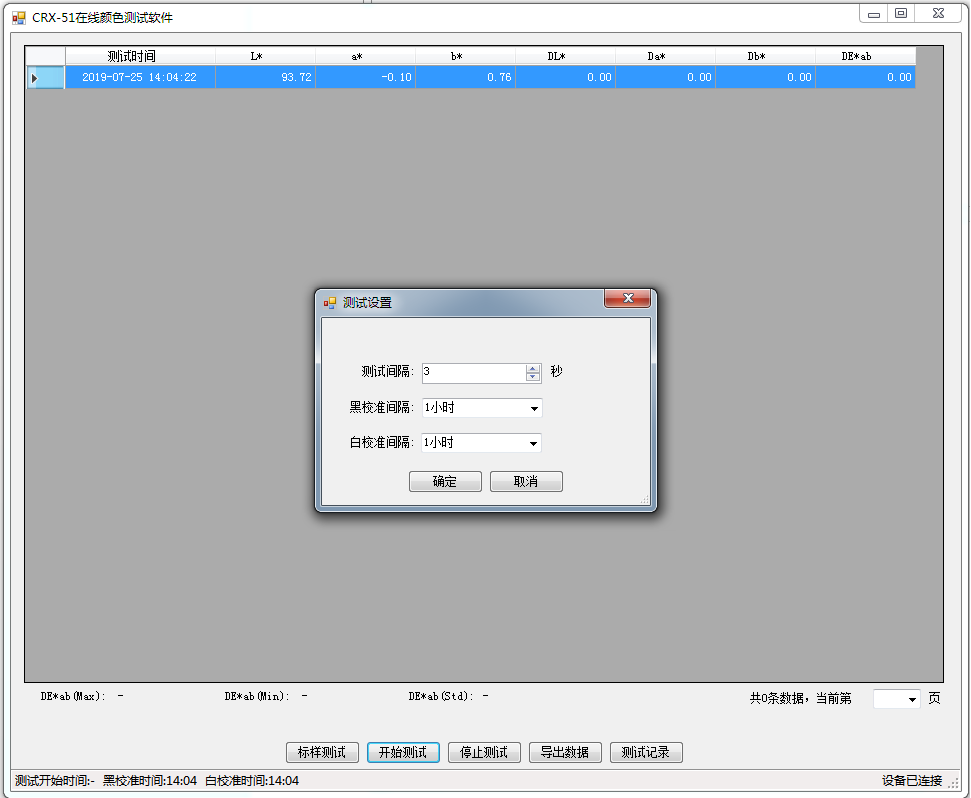Click the 取消 button in settings dialog
971x798 pixels.
point(526,482)
